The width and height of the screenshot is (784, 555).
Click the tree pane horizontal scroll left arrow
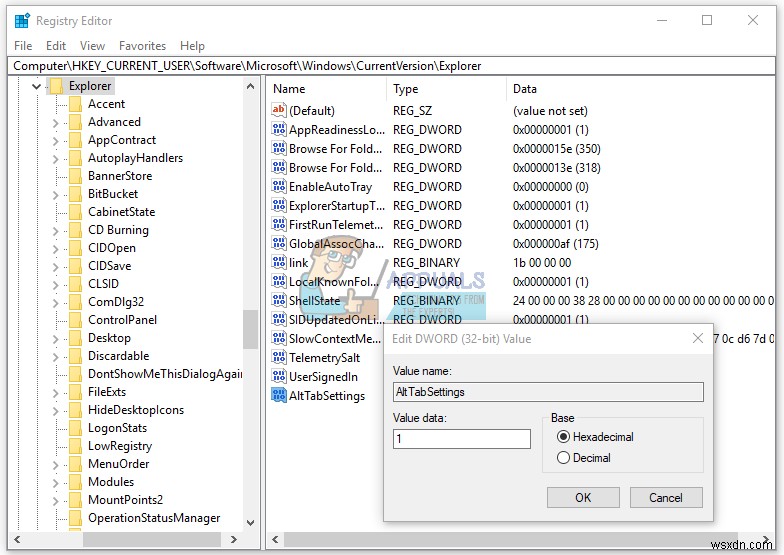point(18,539)
